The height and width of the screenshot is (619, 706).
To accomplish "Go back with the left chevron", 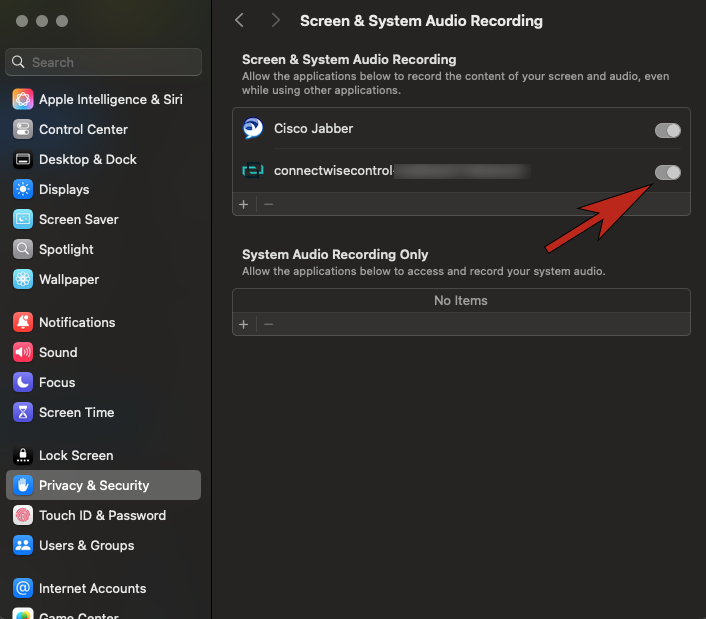I will point(239,20).
